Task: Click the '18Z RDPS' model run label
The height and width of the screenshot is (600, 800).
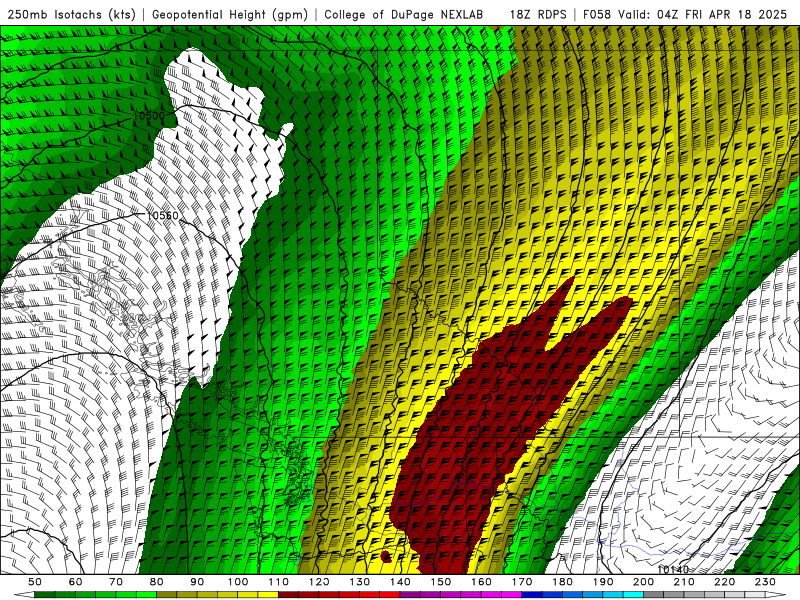Action: coord(538,15)
